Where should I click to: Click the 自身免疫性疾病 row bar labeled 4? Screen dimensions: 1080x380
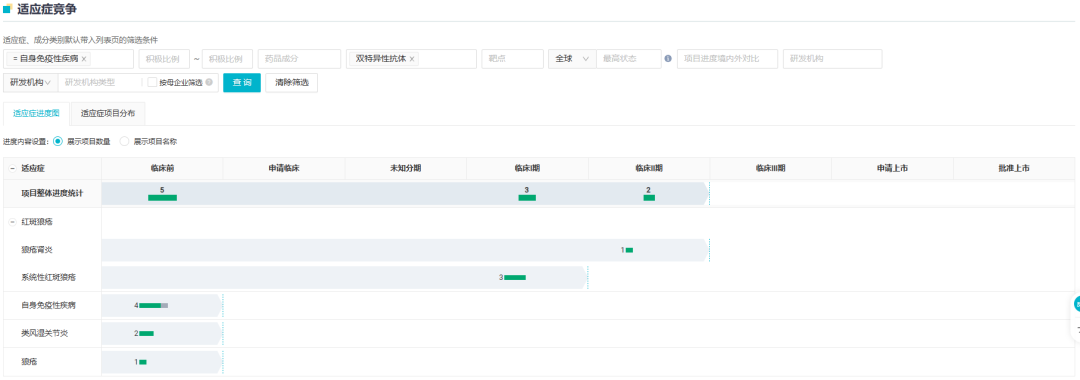coord(154,305)
